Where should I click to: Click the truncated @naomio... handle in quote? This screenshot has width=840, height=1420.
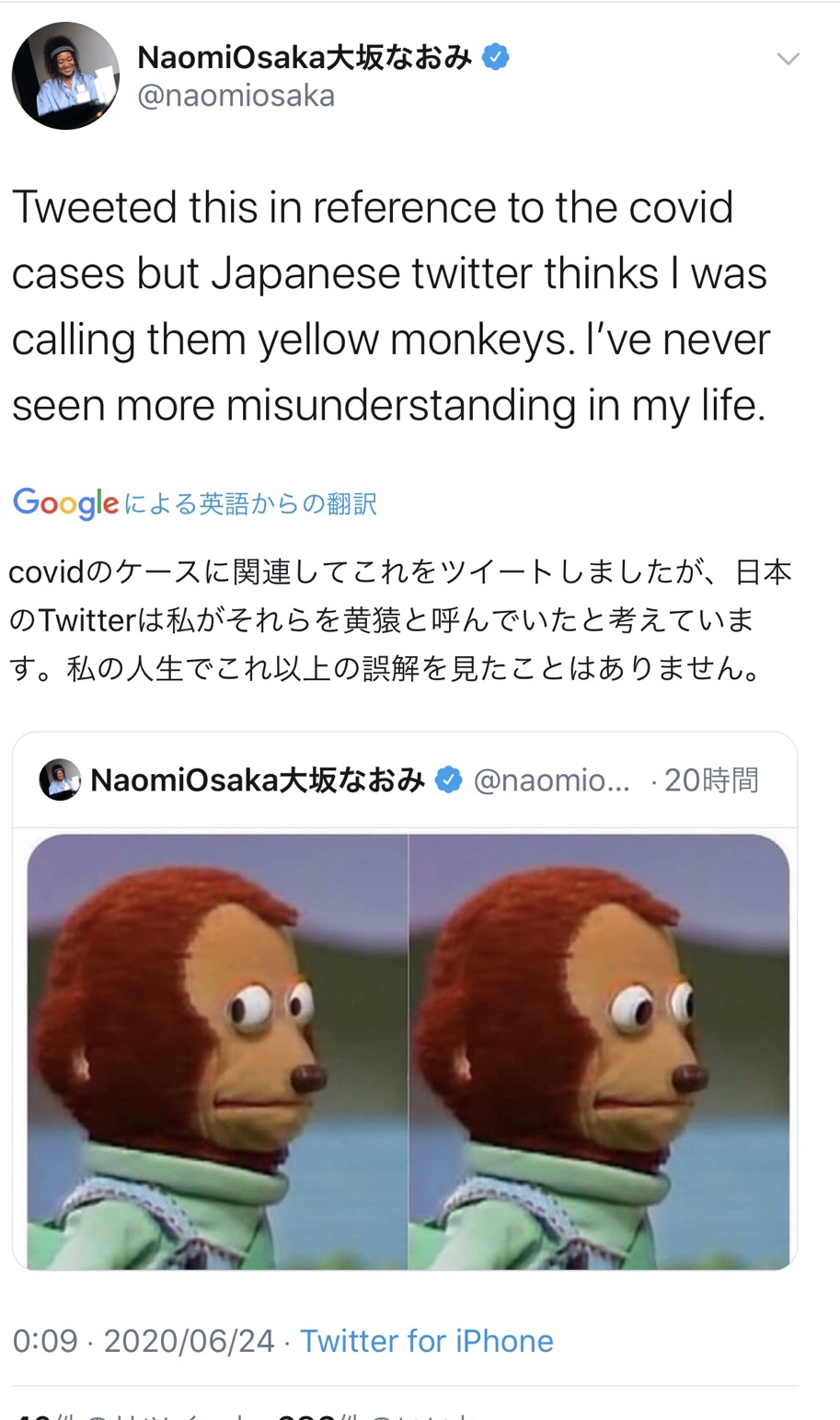[x=552, y=780]
